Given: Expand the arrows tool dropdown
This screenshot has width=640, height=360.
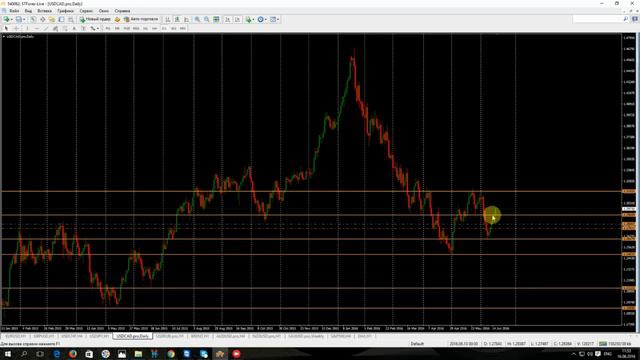Looking at the screenshot, I should [98, 28].
